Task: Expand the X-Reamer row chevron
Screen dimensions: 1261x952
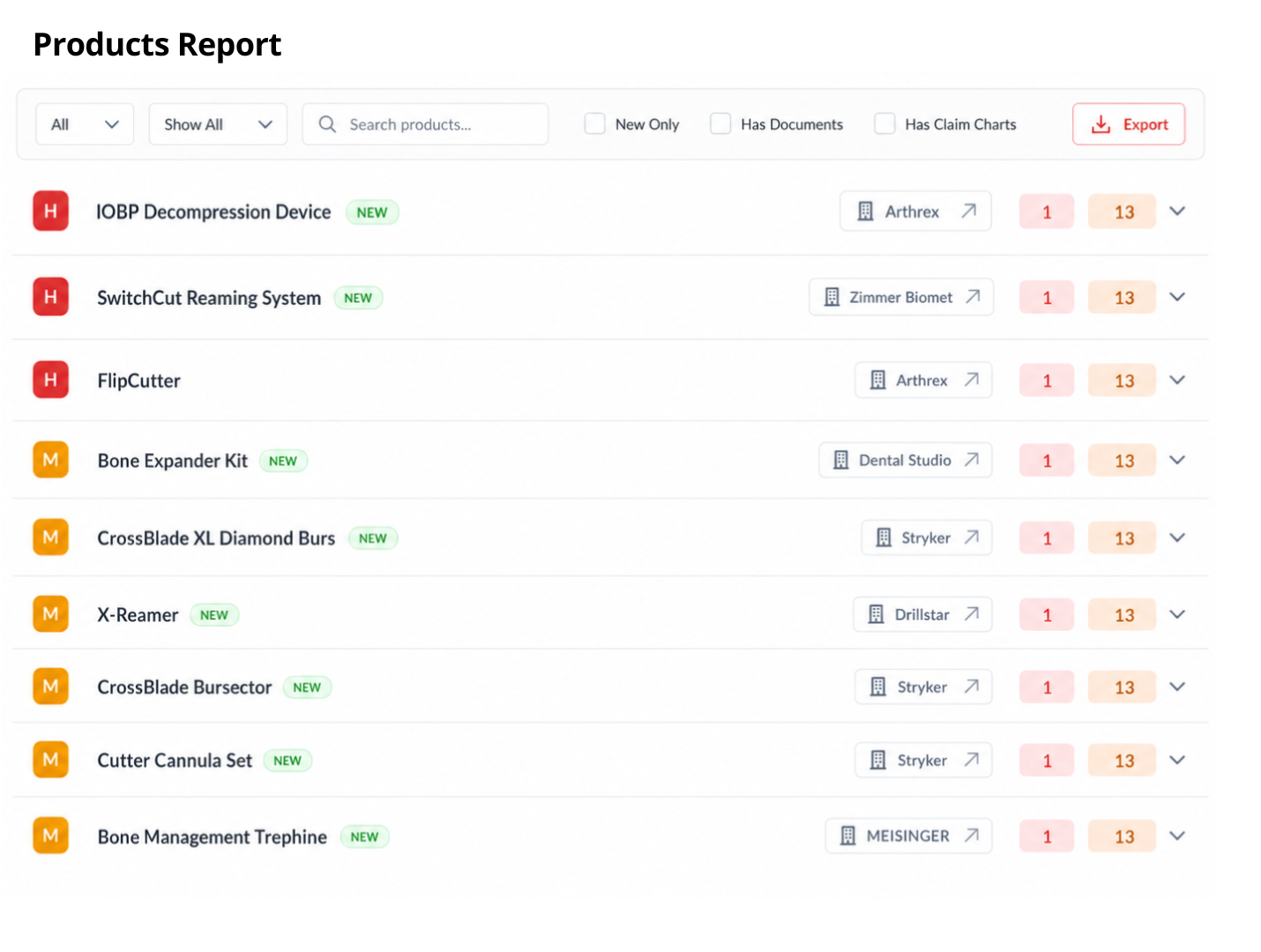Action: coord(1177,614)
